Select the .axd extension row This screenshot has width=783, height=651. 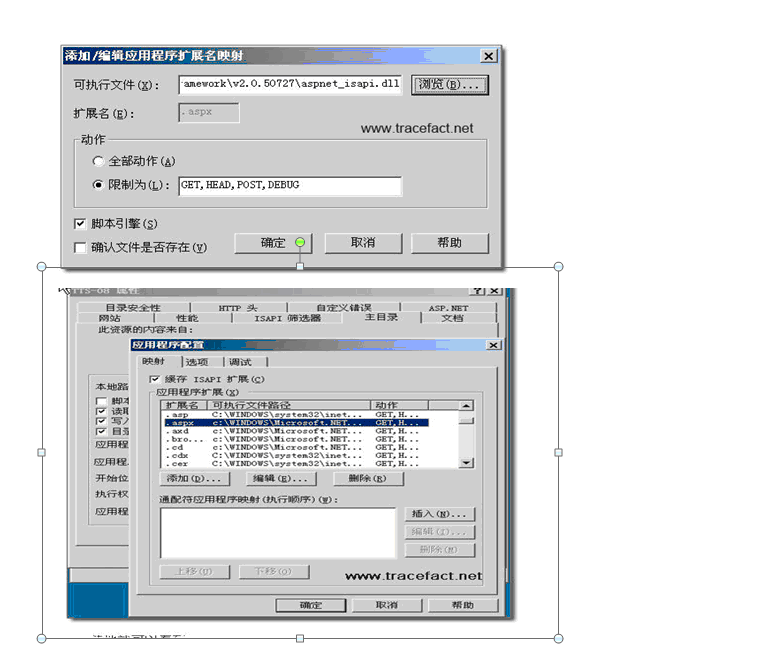(x=296, y=431)
